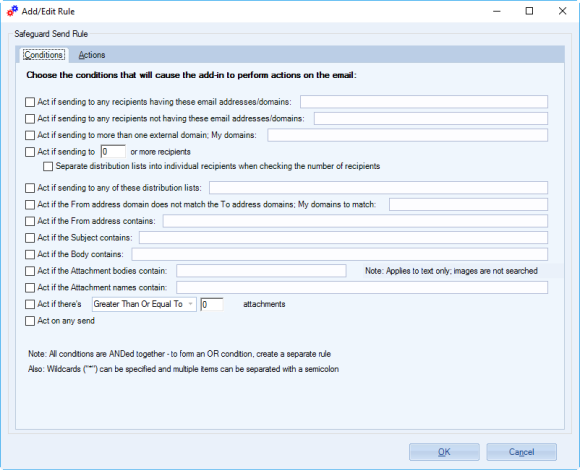The height and width of the screenshot is (470, 580).
Task: Enable 'Act on any send' checkbox
Action: pos(30,321)
